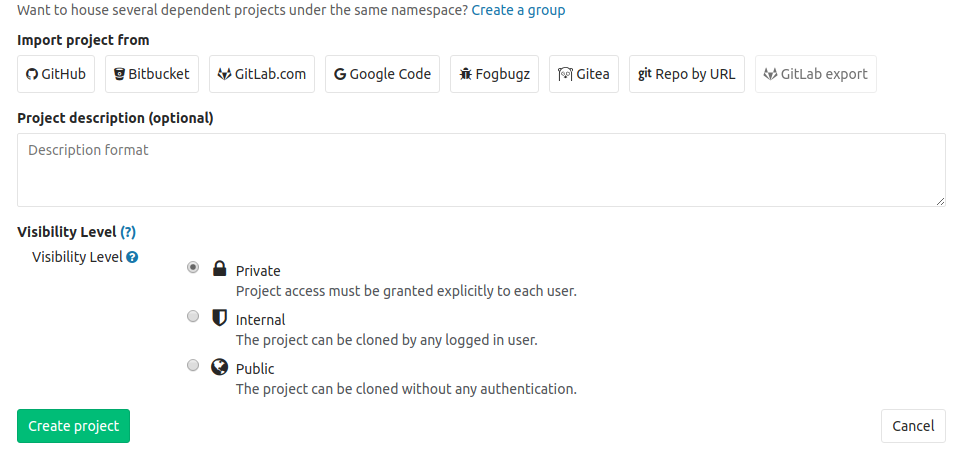Focus the Project description text area
This screenshot has height=472, width=961.
pyautogui.click(x=481, y=170)
